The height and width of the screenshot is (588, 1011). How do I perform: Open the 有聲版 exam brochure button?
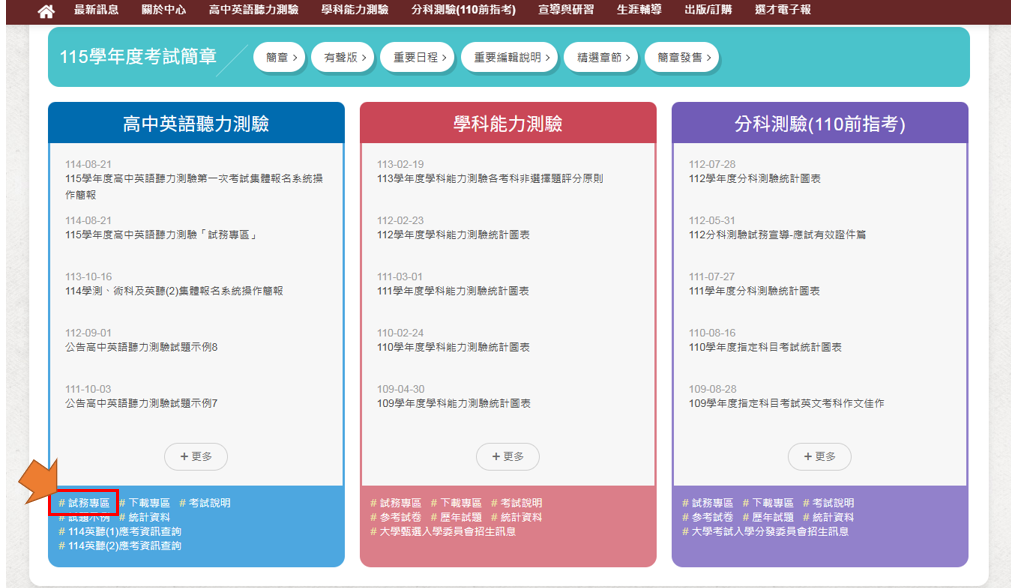[343, 58]
